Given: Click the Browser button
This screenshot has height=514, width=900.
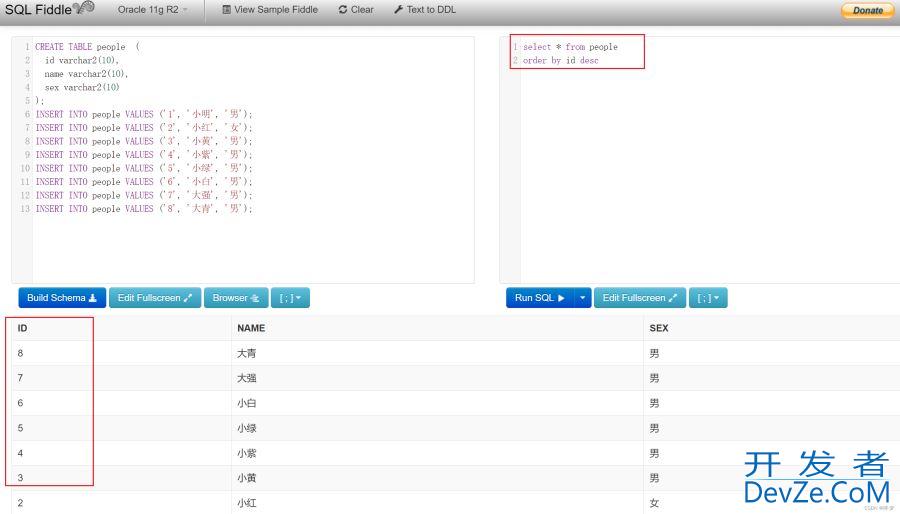Looking at the screenshot, I should pos(236,298).
